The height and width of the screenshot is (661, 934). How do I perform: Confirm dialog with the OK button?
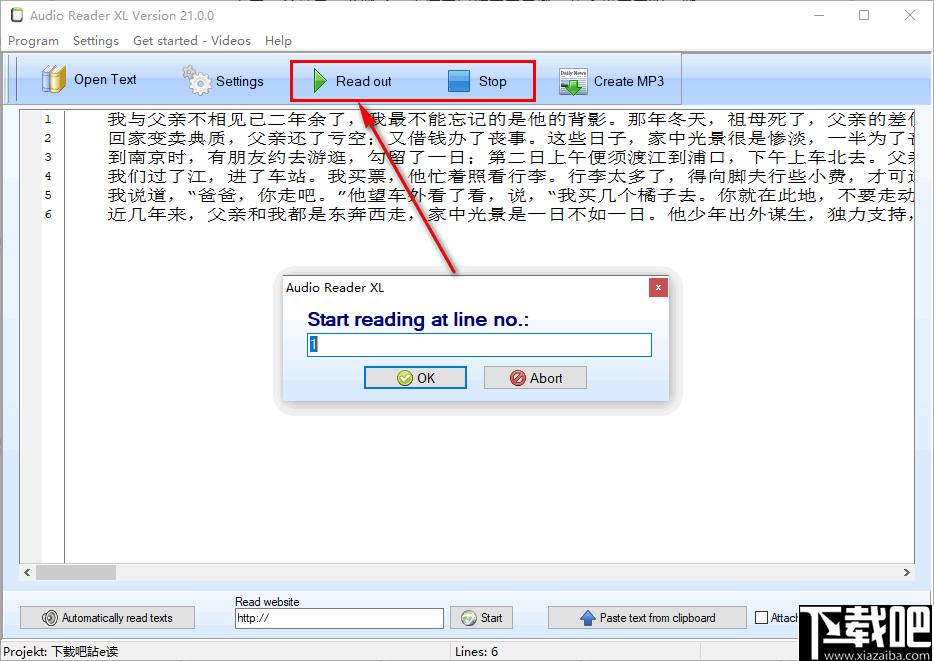click(415, 378)
